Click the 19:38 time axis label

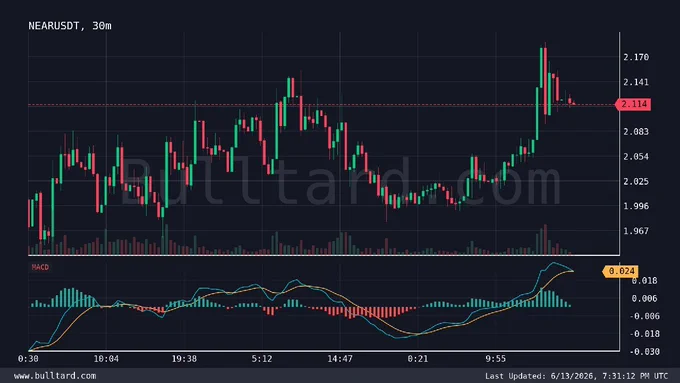tap(184, 359)
